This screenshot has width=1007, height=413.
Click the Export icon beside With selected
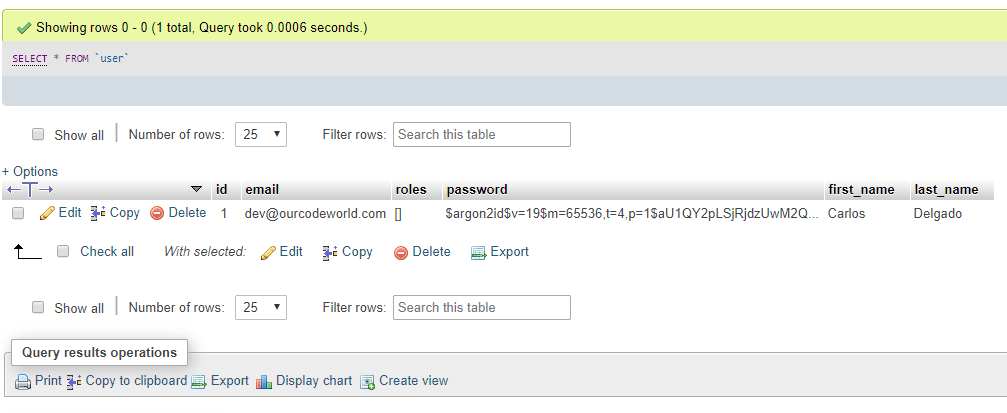pos(478,252)
